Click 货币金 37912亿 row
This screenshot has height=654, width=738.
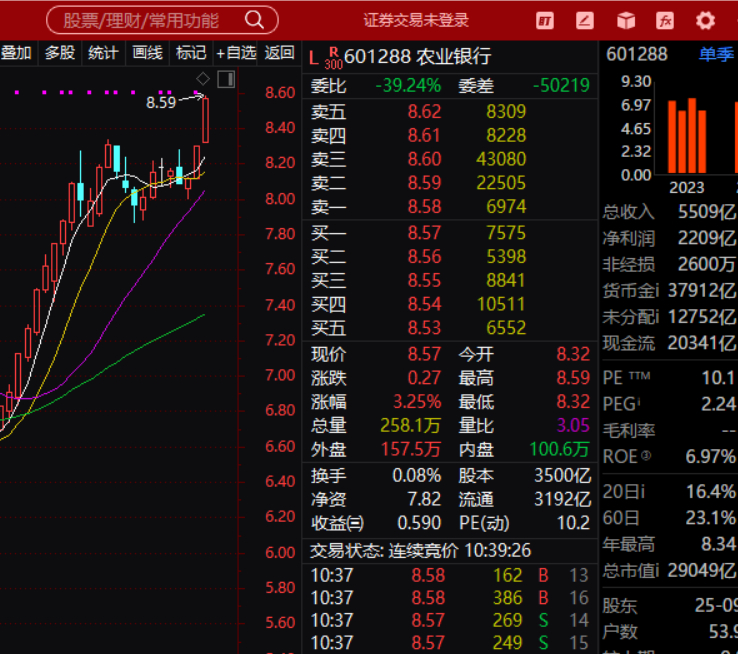click(669, 291)
